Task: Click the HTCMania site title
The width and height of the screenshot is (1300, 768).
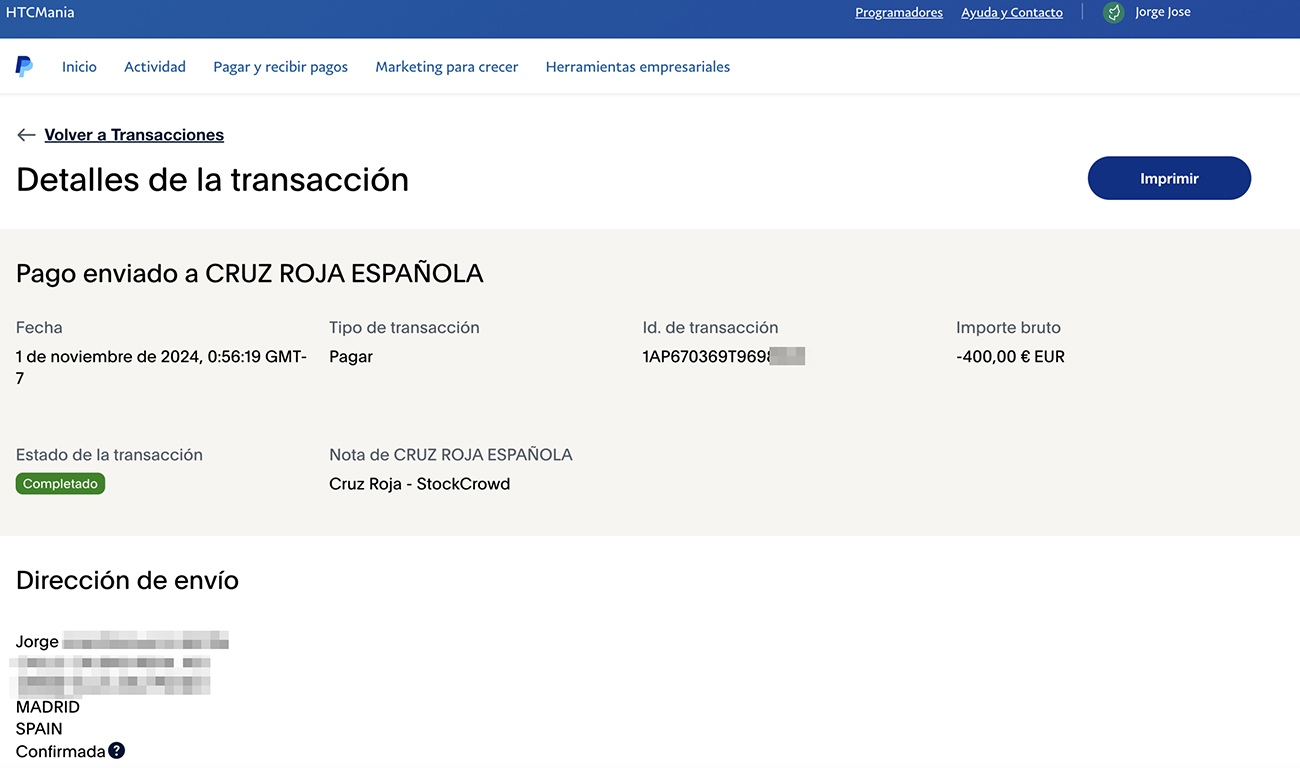Action: point(40,13)
